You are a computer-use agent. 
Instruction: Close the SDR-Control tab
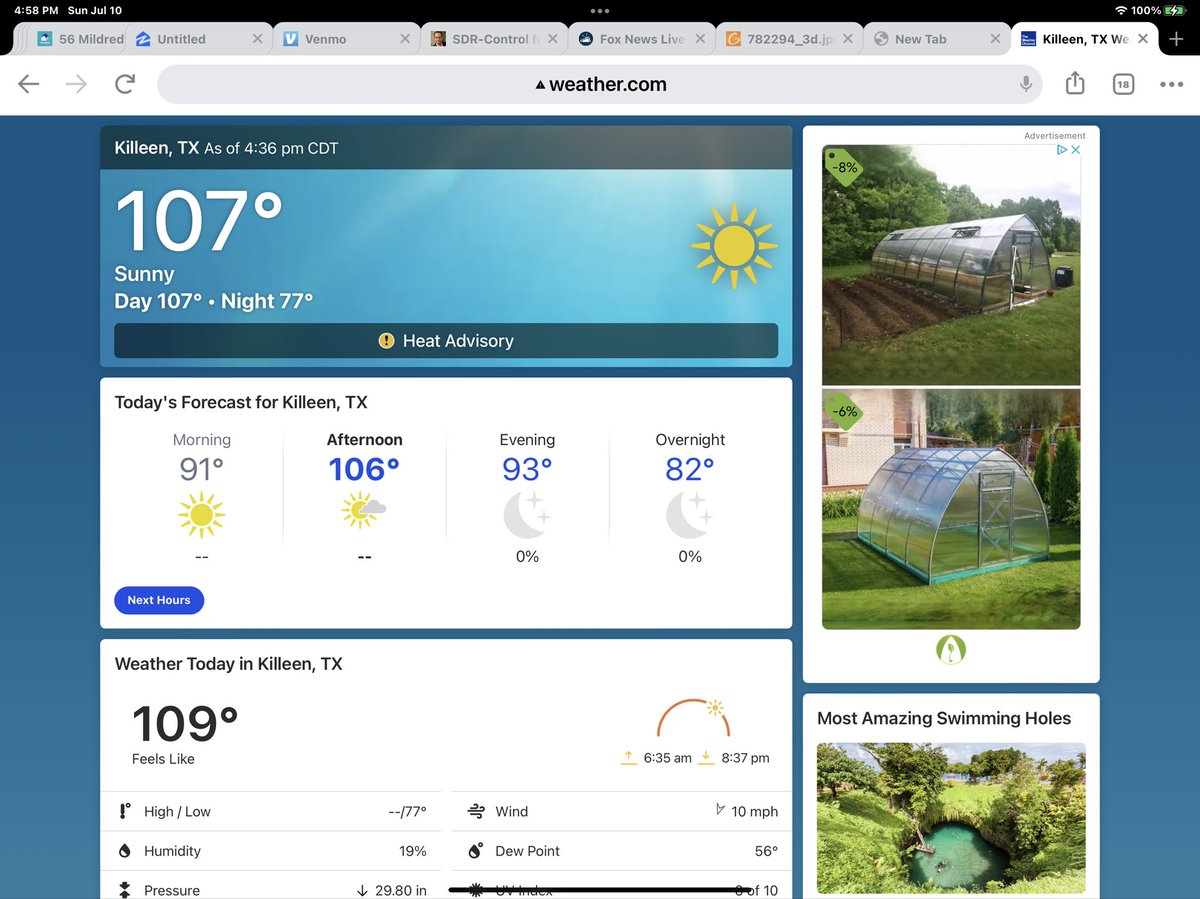pyautogui.click(x=553, y=39)
